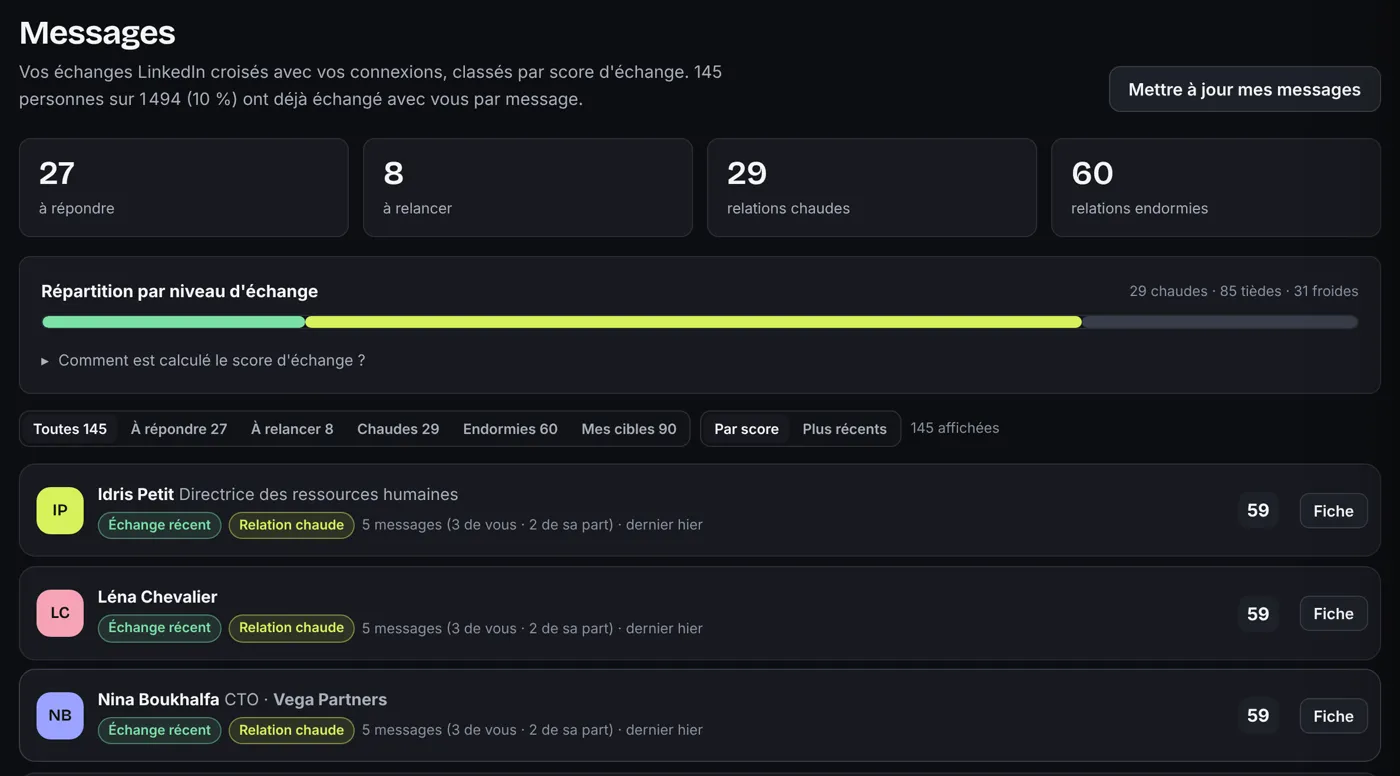Click 'Mettre à jour mes messages' button
The image size is (1400, 776).
click(x=1244, y=89)
